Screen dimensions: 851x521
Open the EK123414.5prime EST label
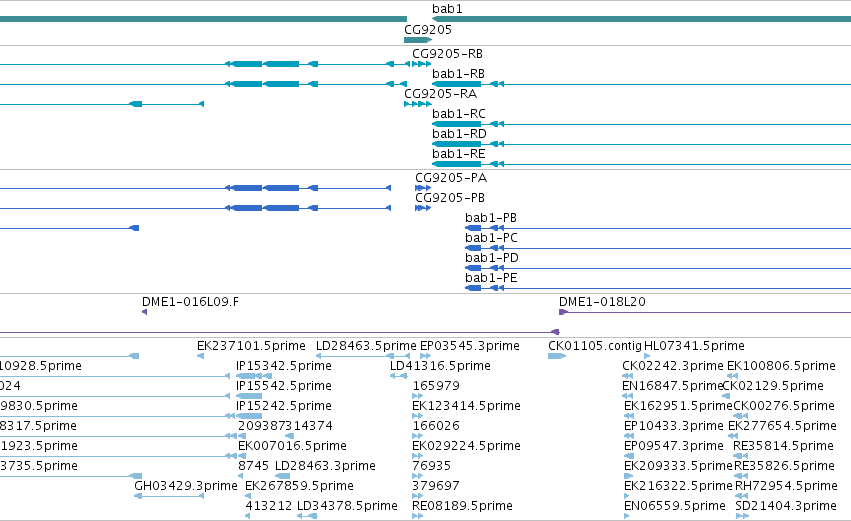click(466, 406)
